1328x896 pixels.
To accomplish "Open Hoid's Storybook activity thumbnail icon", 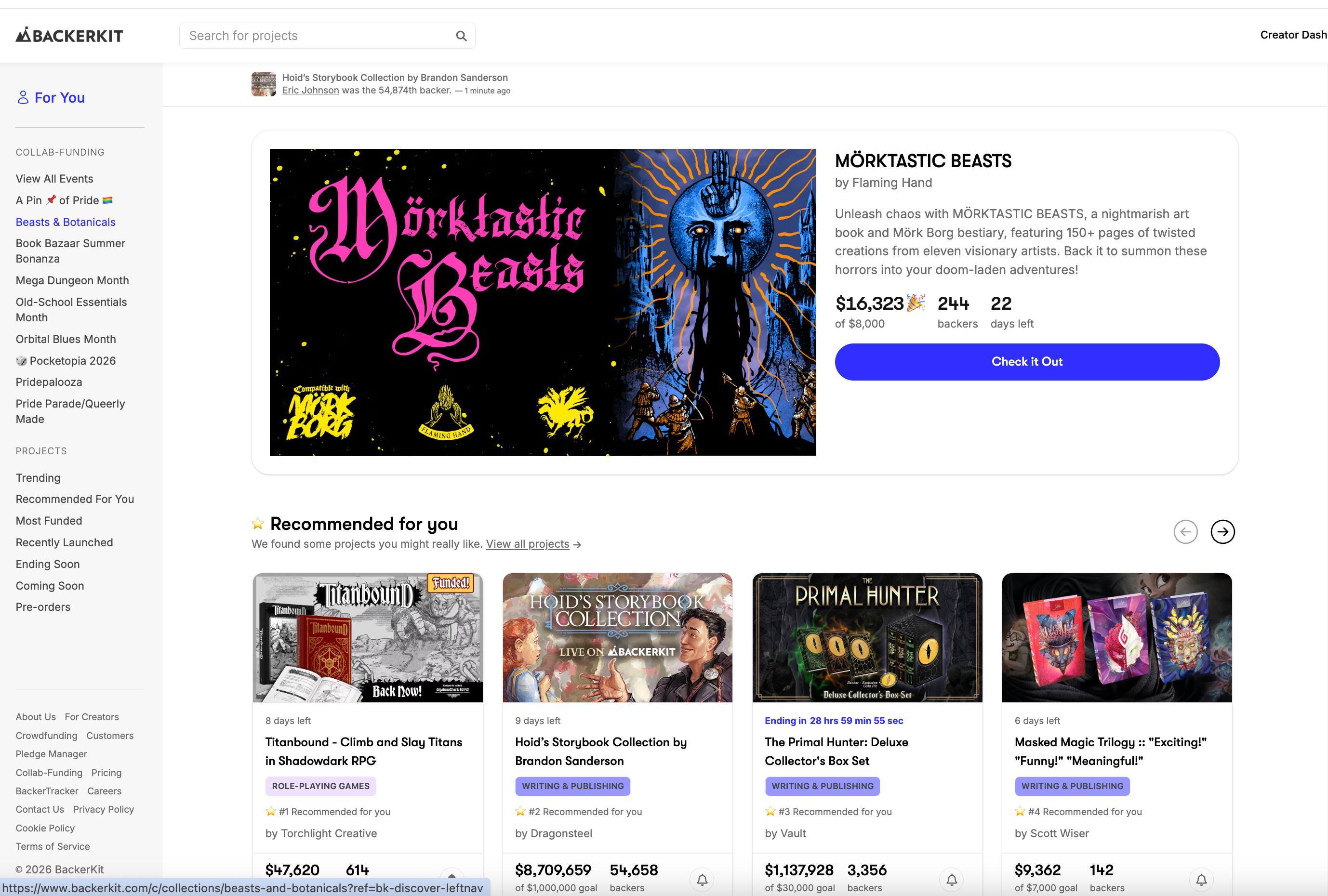I will click(264, 84).
